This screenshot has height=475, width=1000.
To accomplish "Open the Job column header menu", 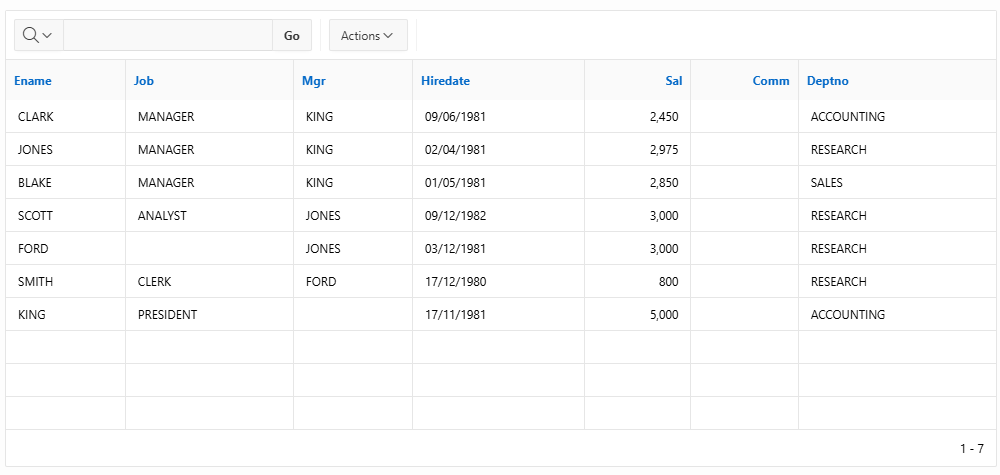I will (x=144, y=81).
